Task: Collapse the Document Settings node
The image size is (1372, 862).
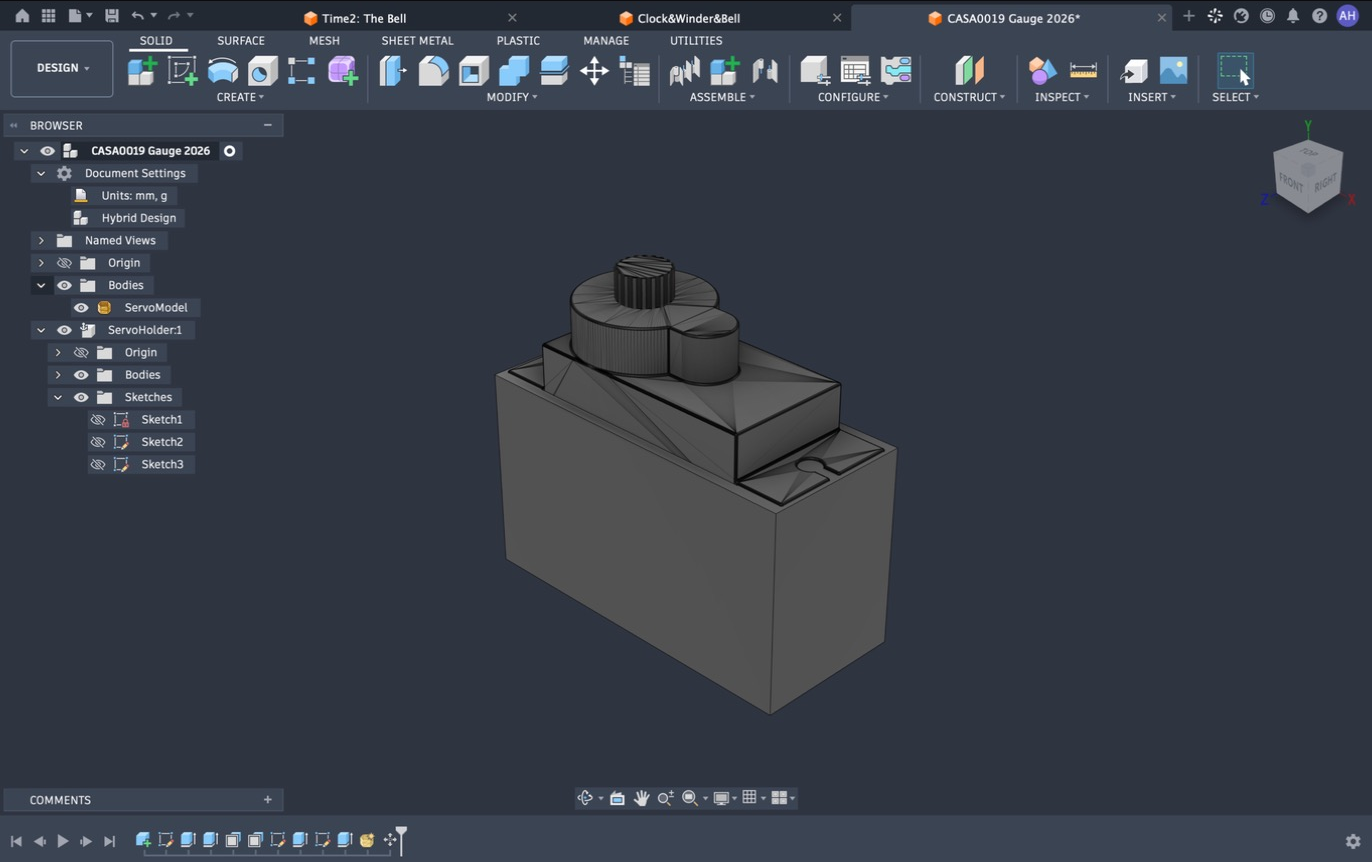Action: 41,173
